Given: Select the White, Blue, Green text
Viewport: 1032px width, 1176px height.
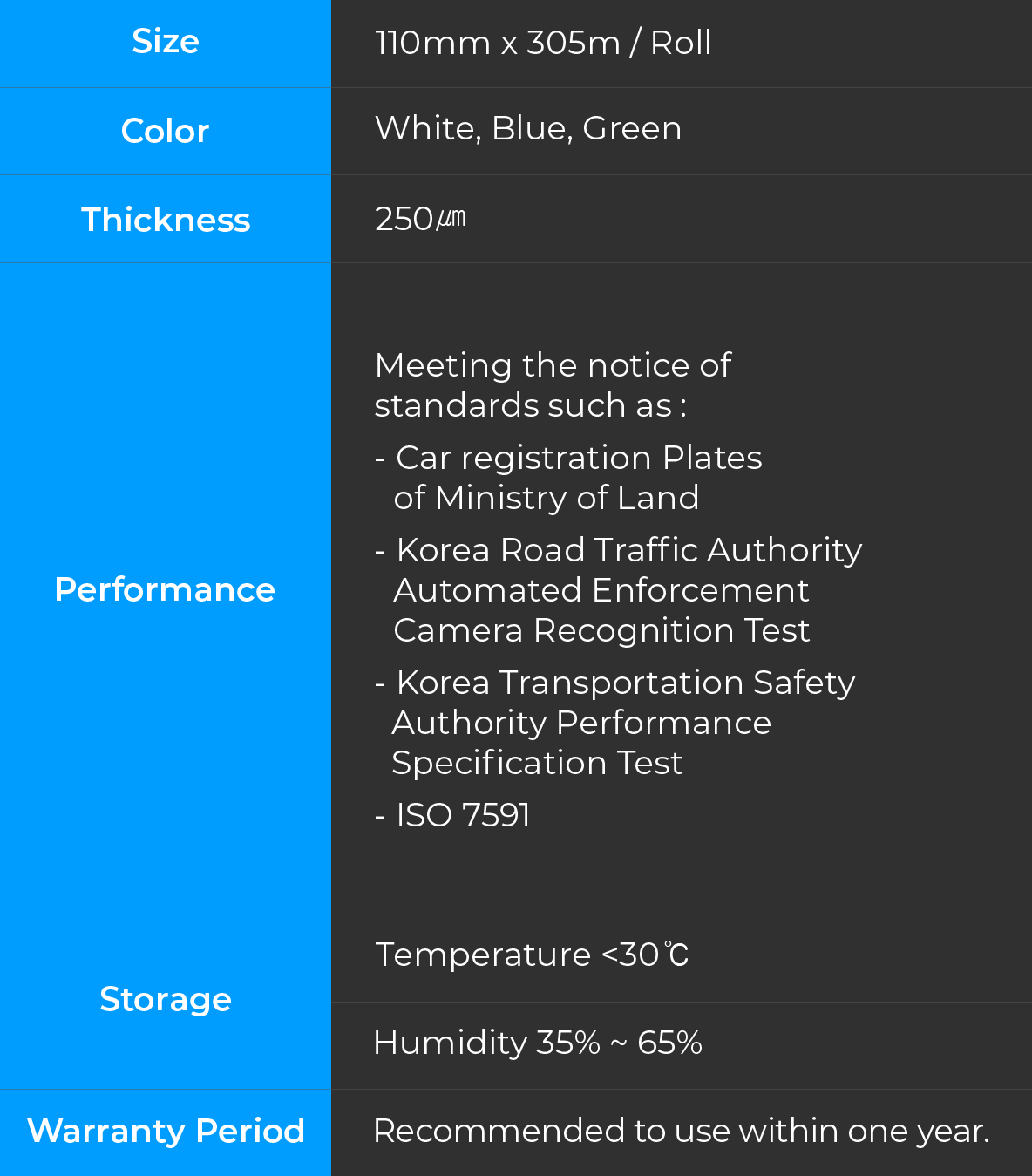Looking at the screenshot, I should pos(528,128).
